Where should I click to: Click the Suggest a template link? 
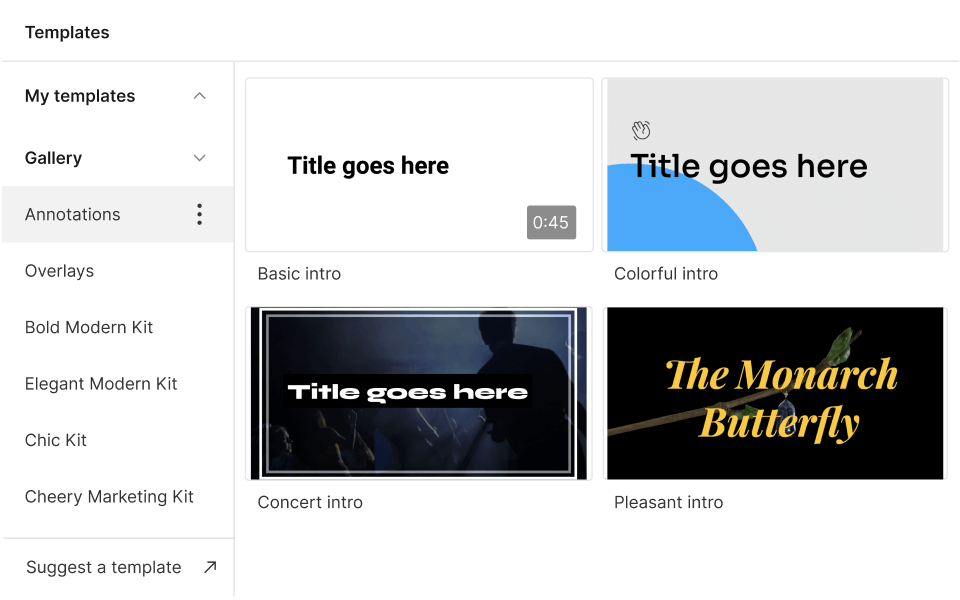click(102, 566)
